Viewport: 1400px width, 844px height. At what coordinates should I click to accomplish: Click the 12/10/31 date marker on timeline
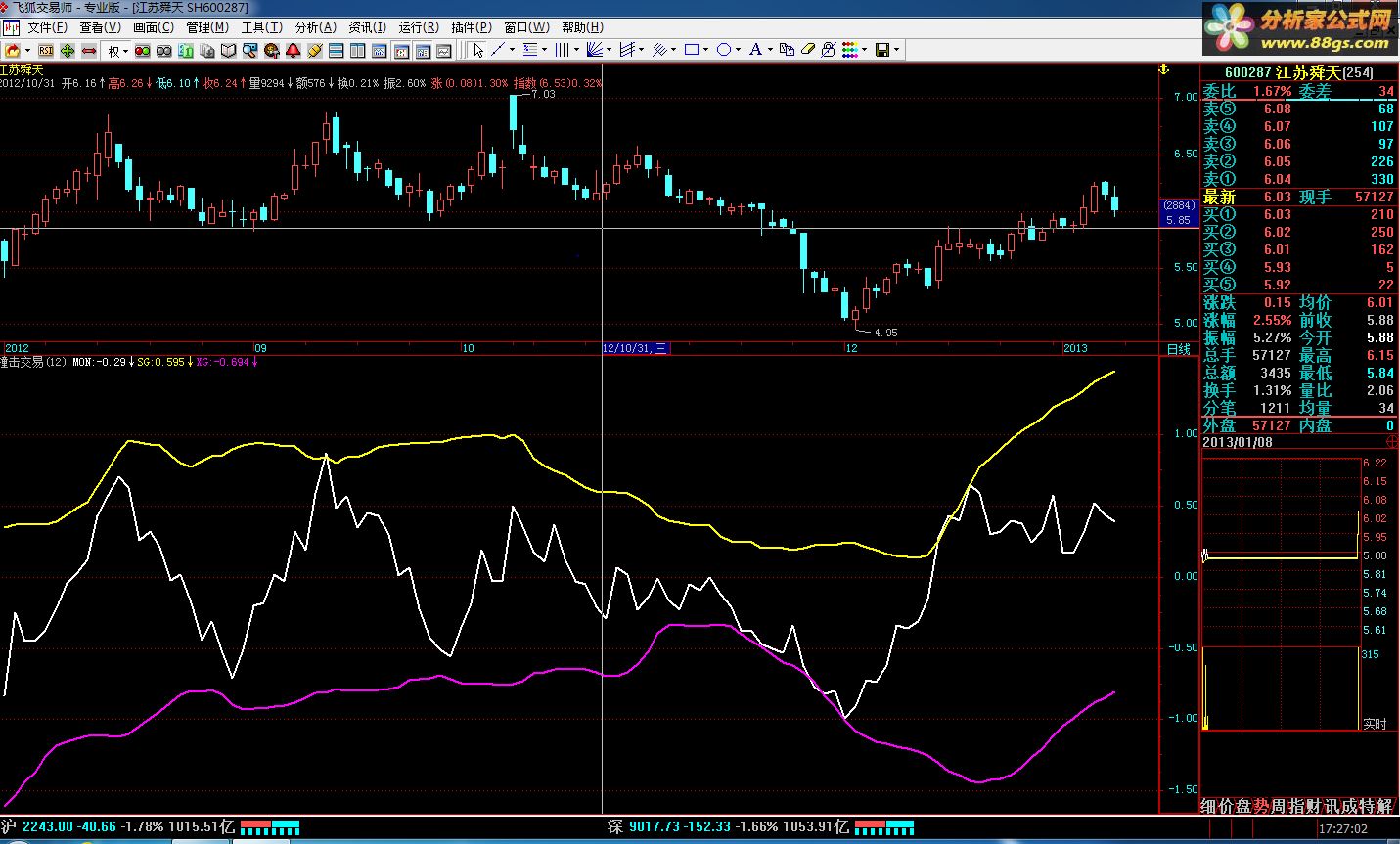(634, 348)
